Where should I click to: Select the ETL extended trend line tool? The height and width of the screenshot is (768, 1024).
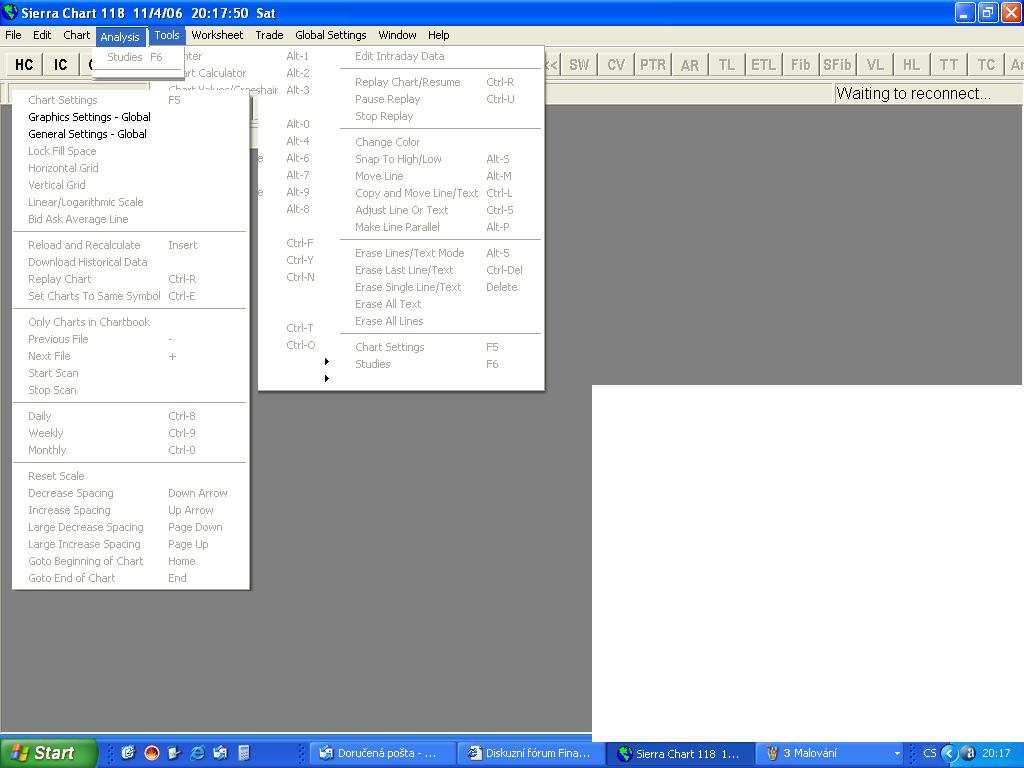point(763,65)
